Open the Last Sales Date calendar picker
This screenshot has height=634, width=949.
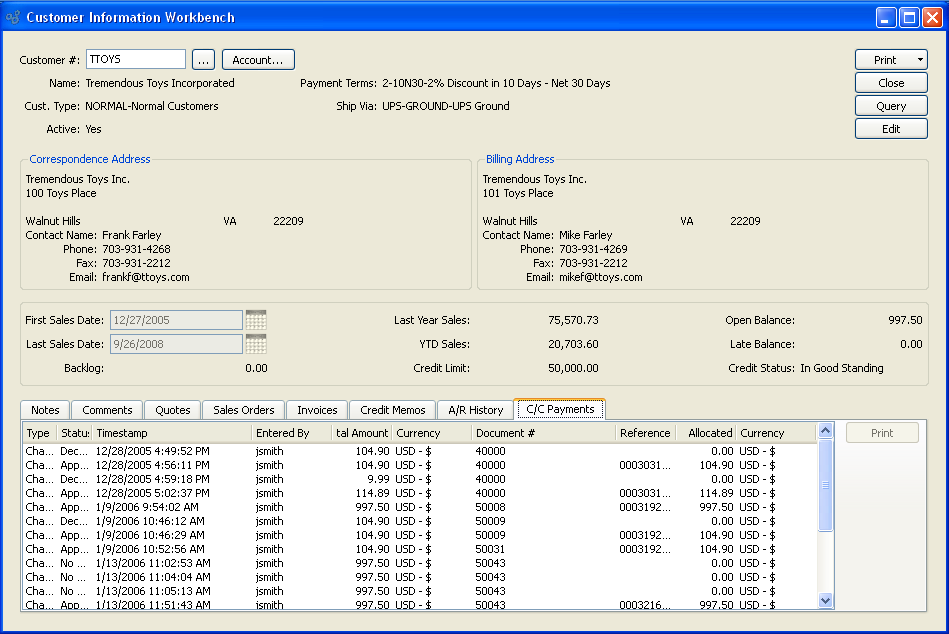click(256, 344)
